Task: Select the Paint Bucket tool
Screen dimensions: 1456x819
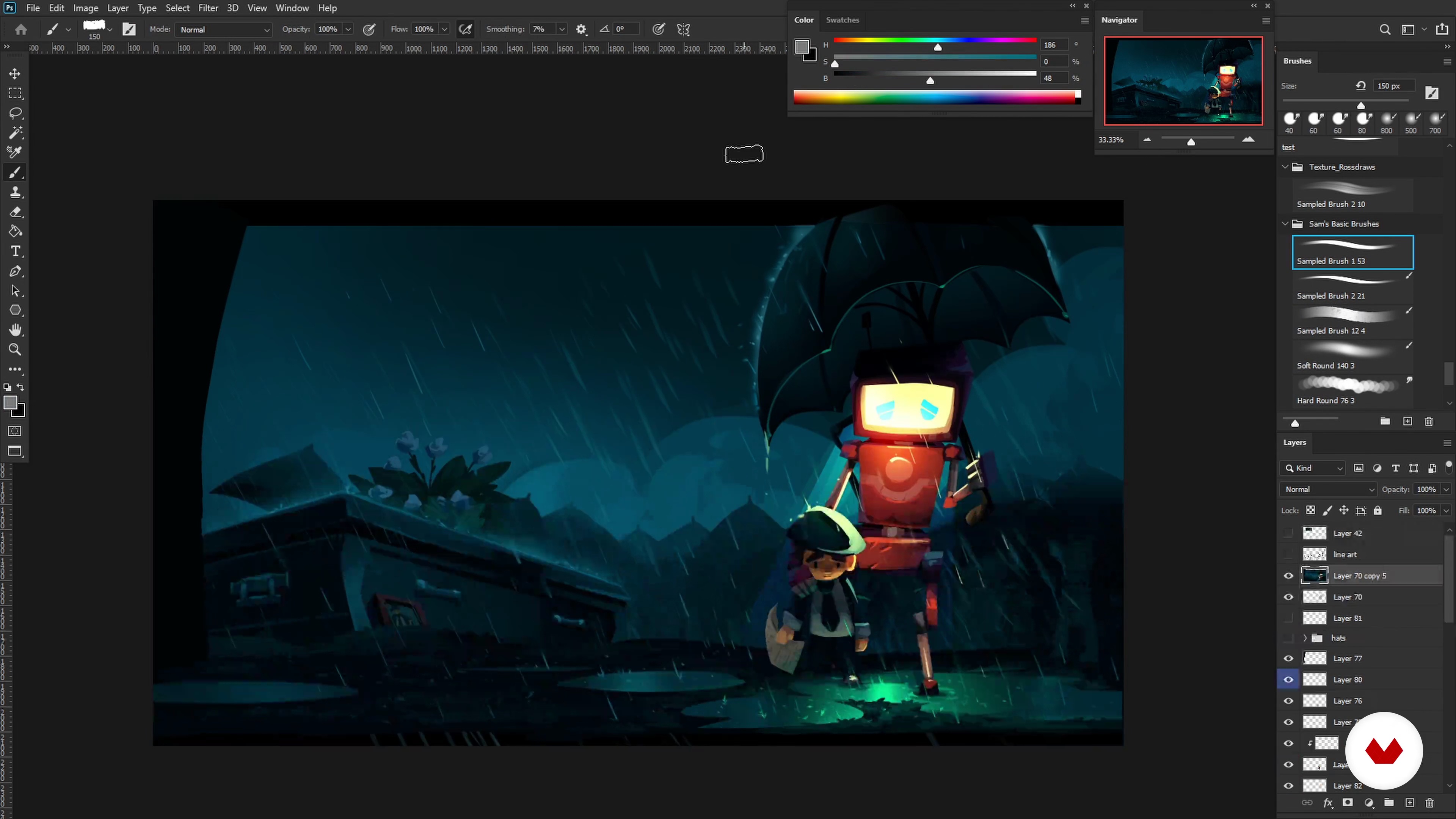Action: [x=15, y=231]
